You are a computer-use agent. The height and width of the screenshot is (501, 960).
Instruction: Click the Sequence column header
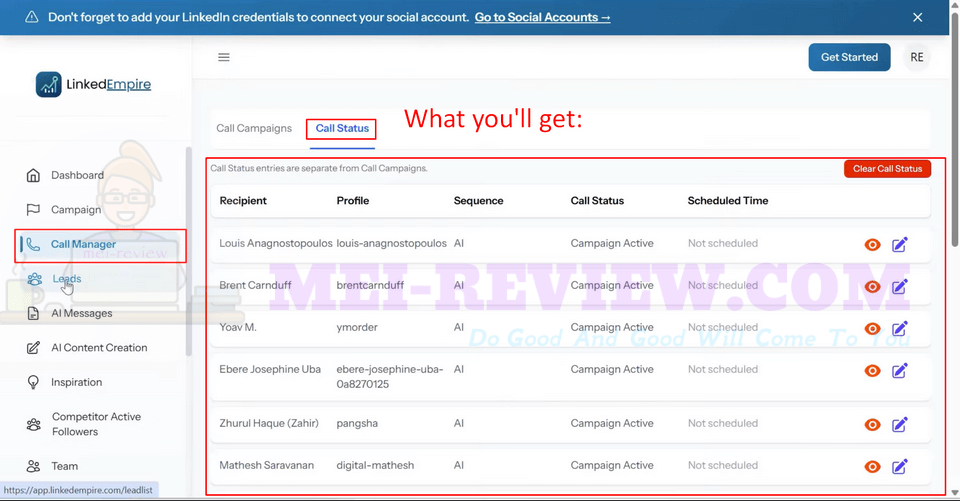pyautogui.click(x=478, y=201)
